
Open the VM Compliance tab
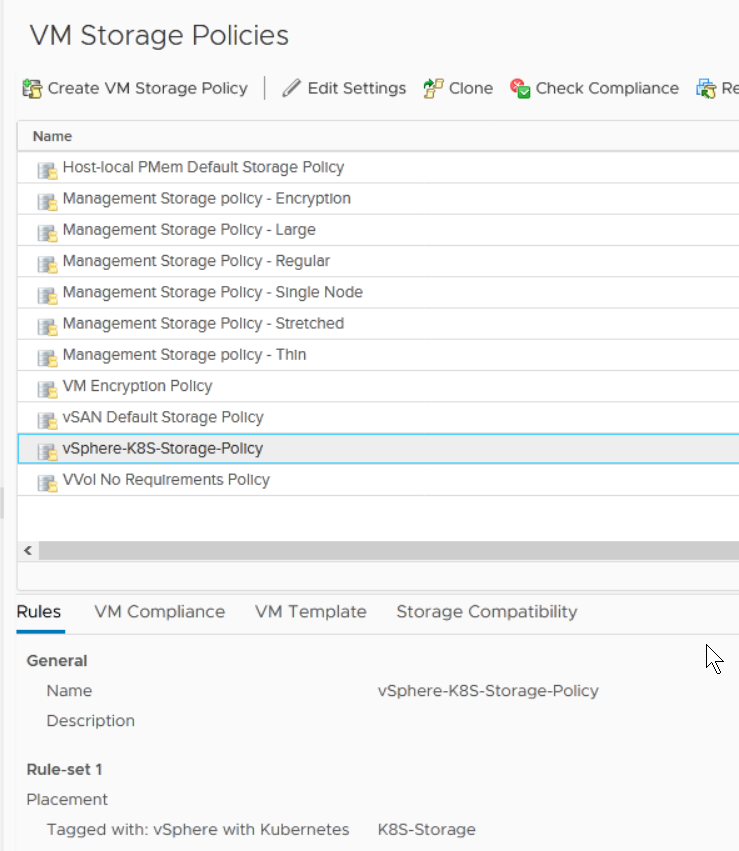pyautogui.click(x=160, y=612)
